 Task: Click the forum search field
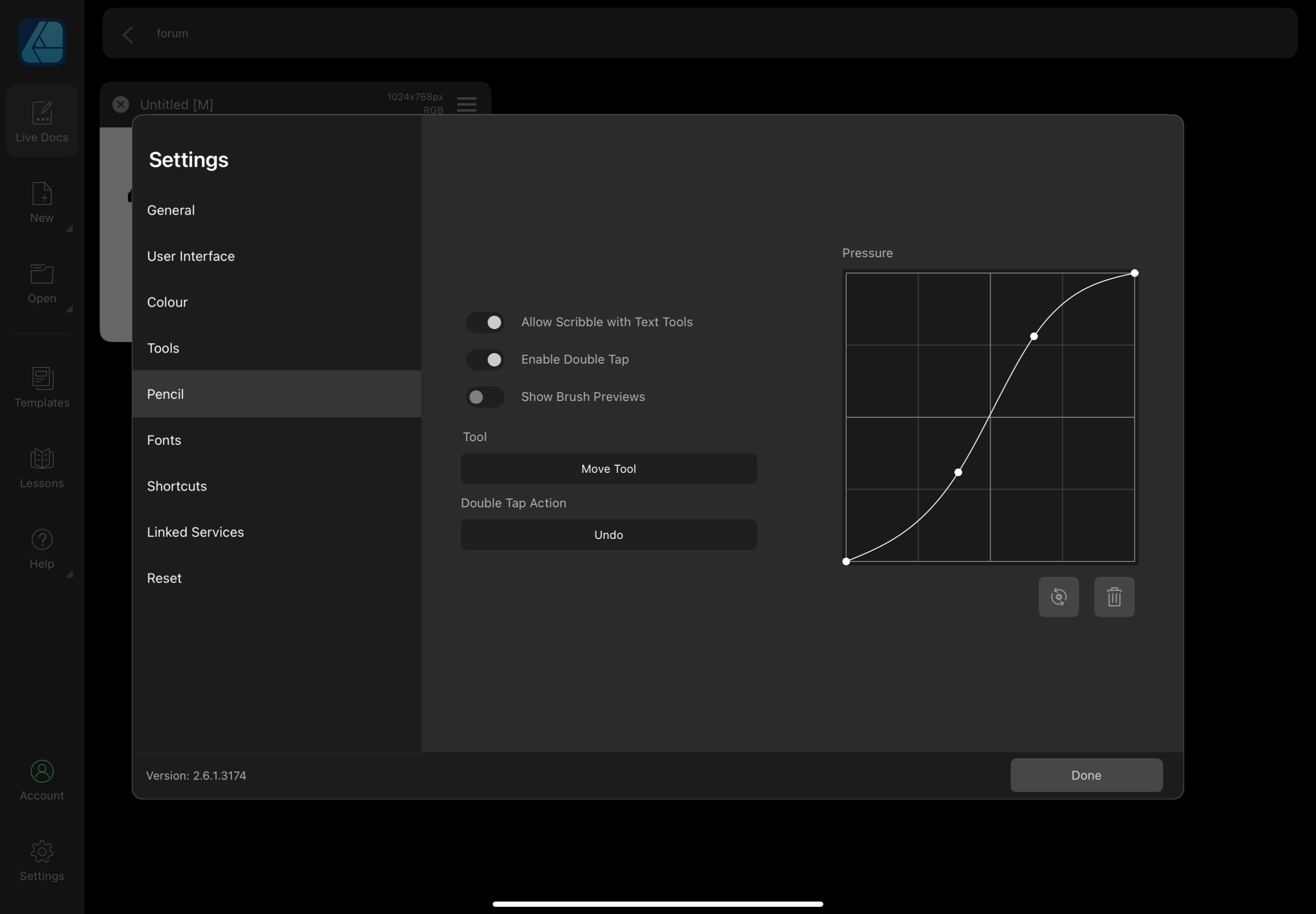click(700, 33)
